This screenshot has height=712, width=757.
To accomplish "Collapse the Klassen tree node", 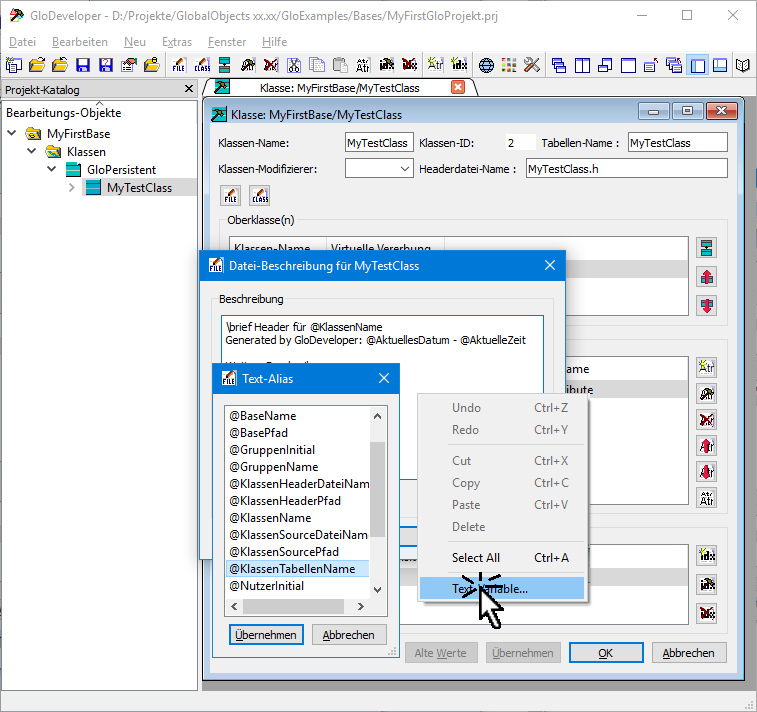I will click(32, 151).
